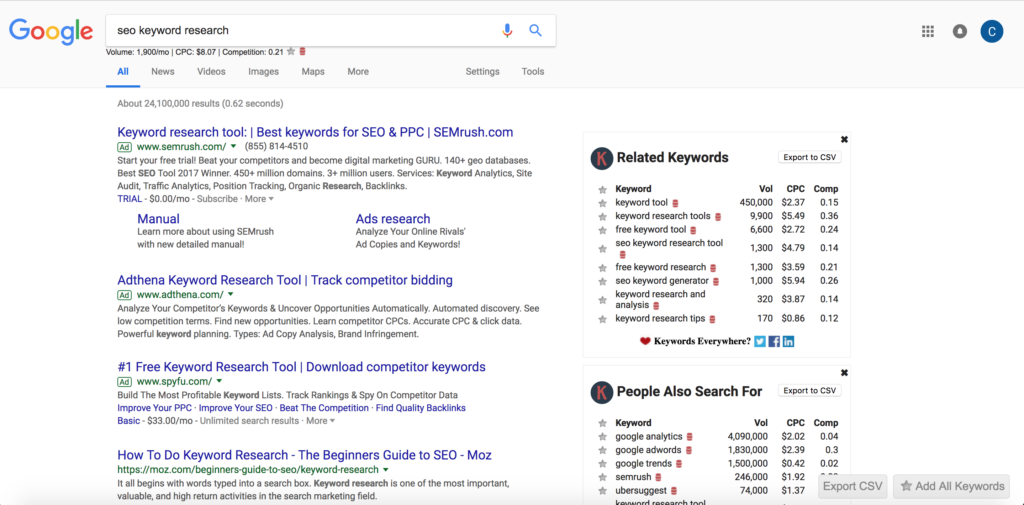Open the SEMrush keyword research tool ad
Viewport: 1024px width, 505px height.
[315, 132]
